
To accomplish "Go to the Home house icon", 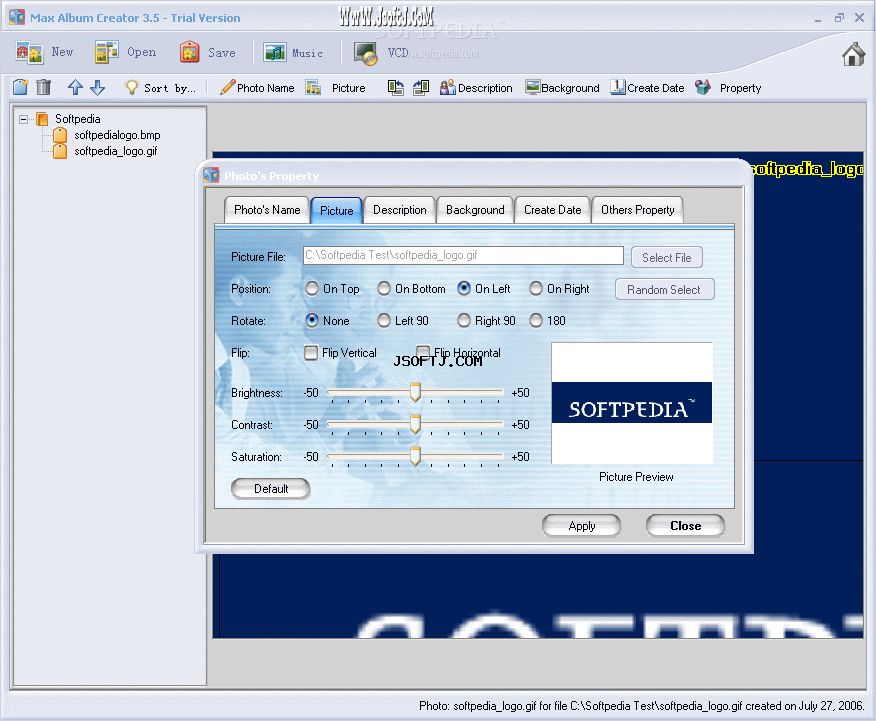I will coord(853,54).
